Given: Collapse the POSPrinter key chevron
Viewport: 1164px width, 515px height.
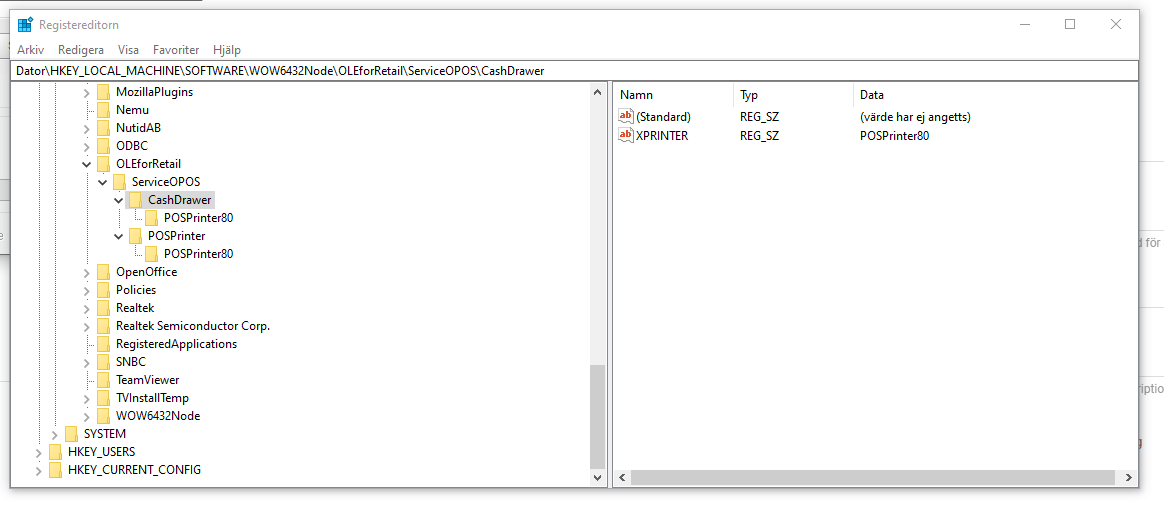Looking at the screenshot, I should (119, 236).
